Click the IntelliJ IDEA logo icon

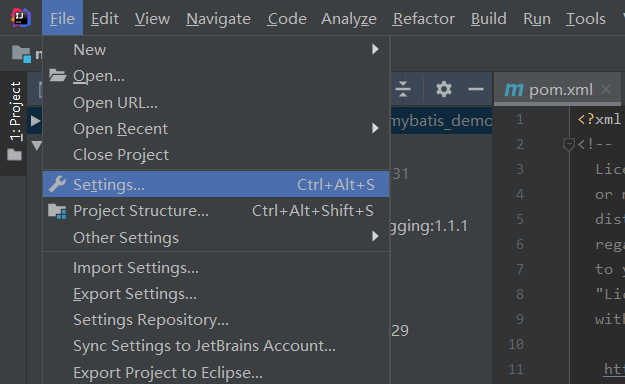tap(21, 18)
